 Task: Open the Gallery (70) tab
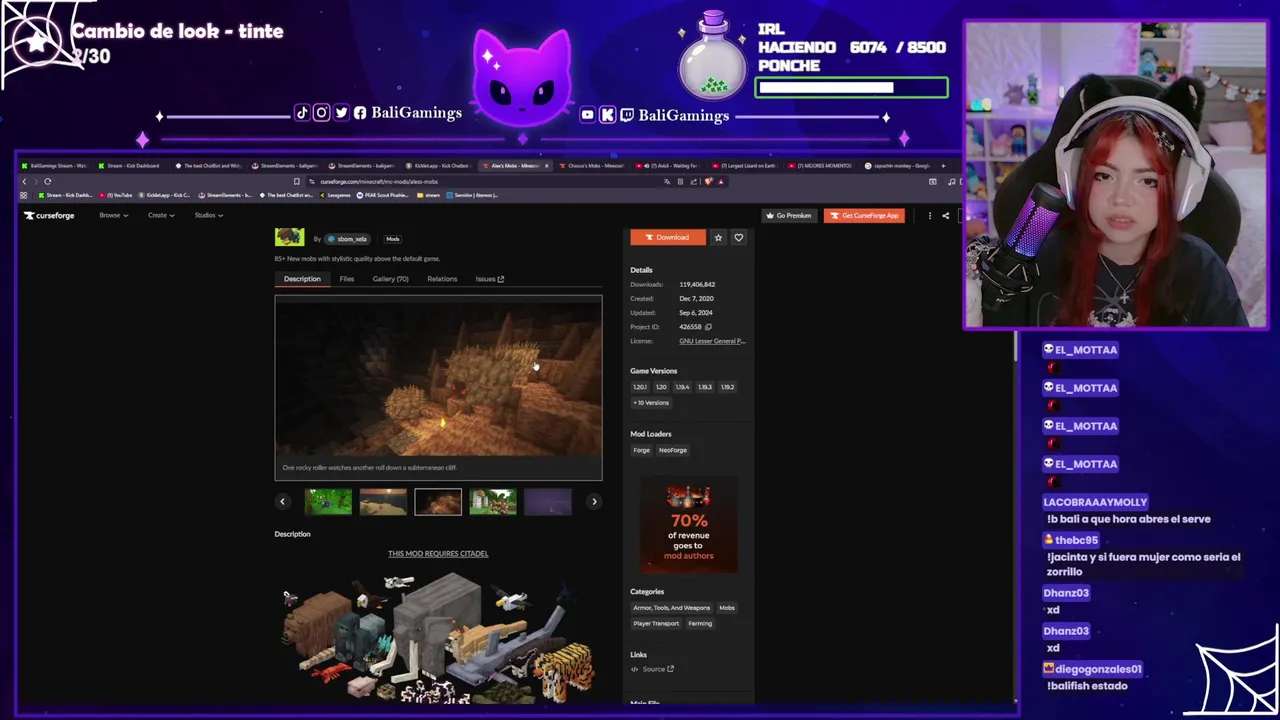[x=390, y=279]
